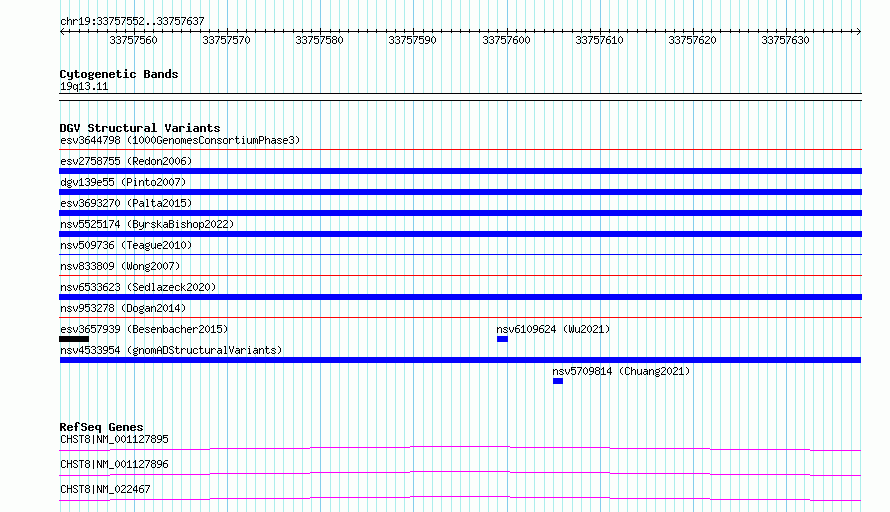The image size is (890, 512).
Task: Open nsv953278 (Dogan2014) variant label
Action: coord(123,308)
